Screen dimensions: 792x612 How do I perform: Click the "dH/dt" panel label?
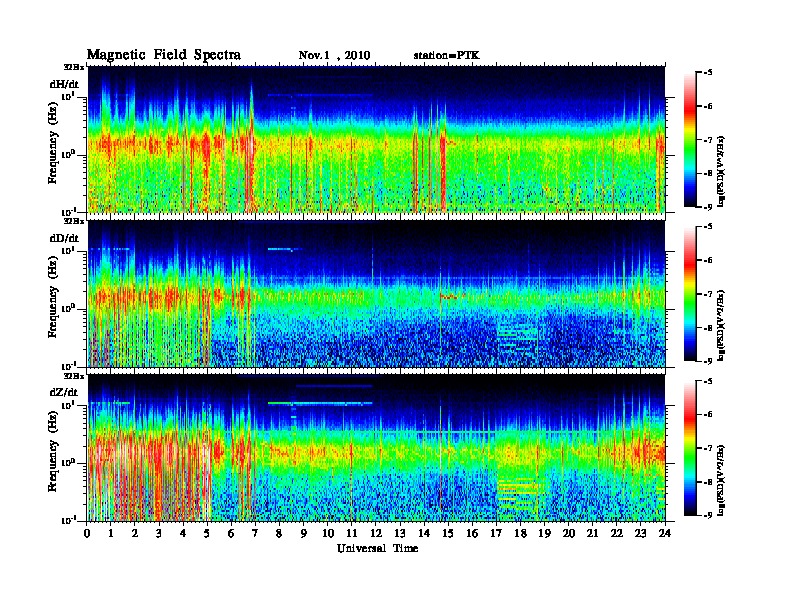click(x=64, y=84)
